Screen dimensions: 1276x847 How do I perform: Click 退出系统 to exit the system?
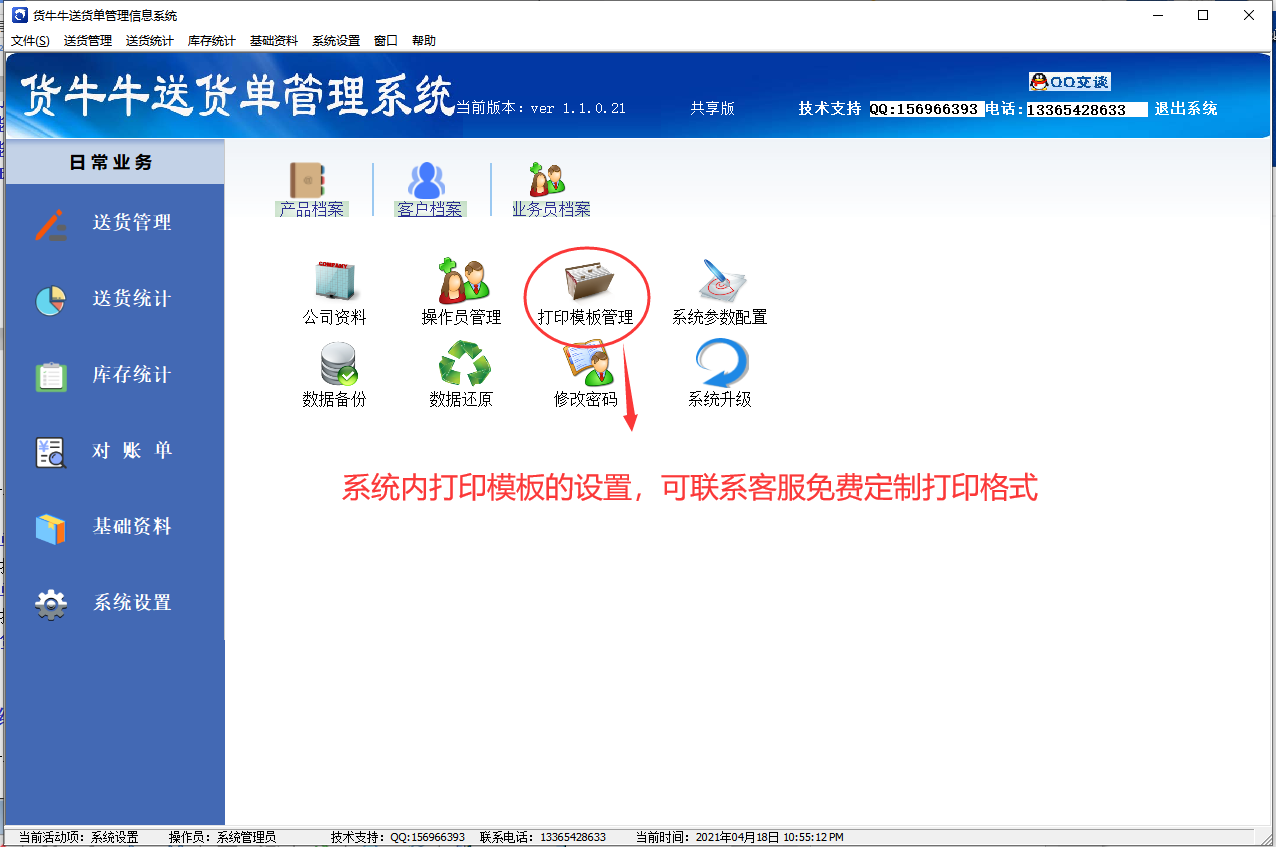(1186, 109)
